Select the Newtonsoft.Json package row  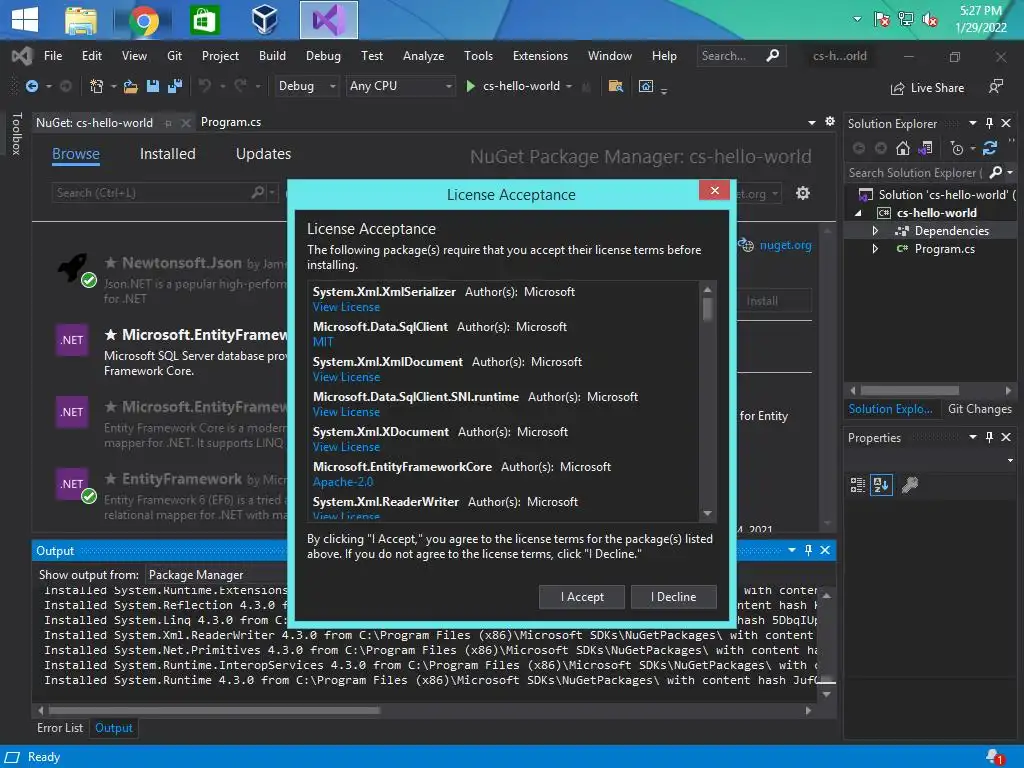[171, 280]
